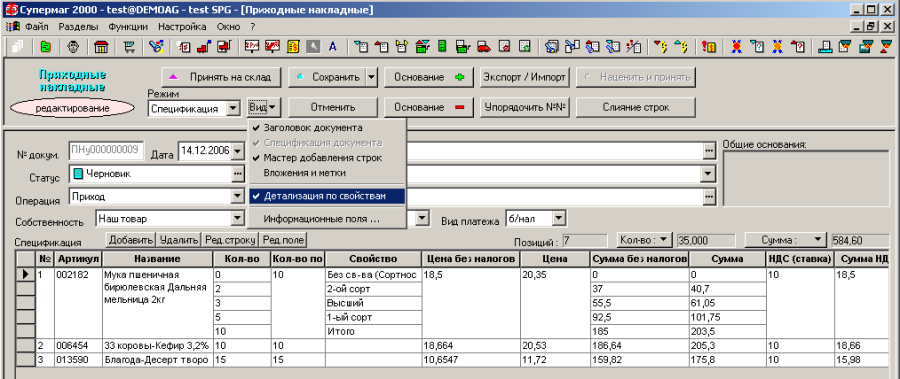Click Основание button with red minus
900x379 pixels.
428,107
